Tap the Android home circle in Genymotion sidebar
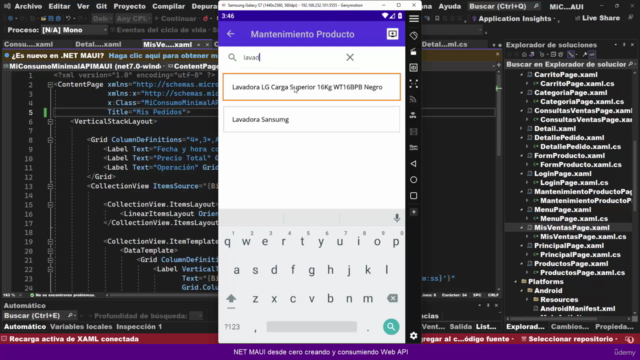Image resolution: width=640 pixels, height=360 pixels. pos(413,180)
